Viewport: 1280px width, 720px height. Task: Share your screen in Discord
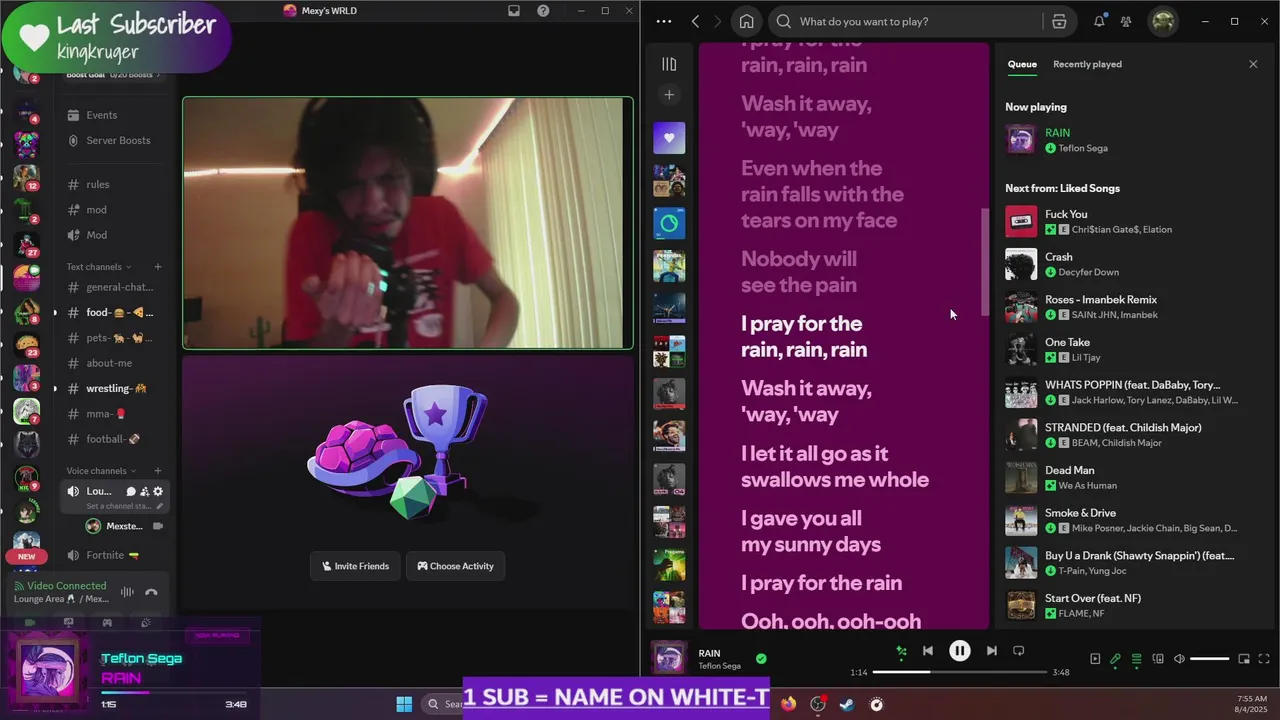coord(68,622)
